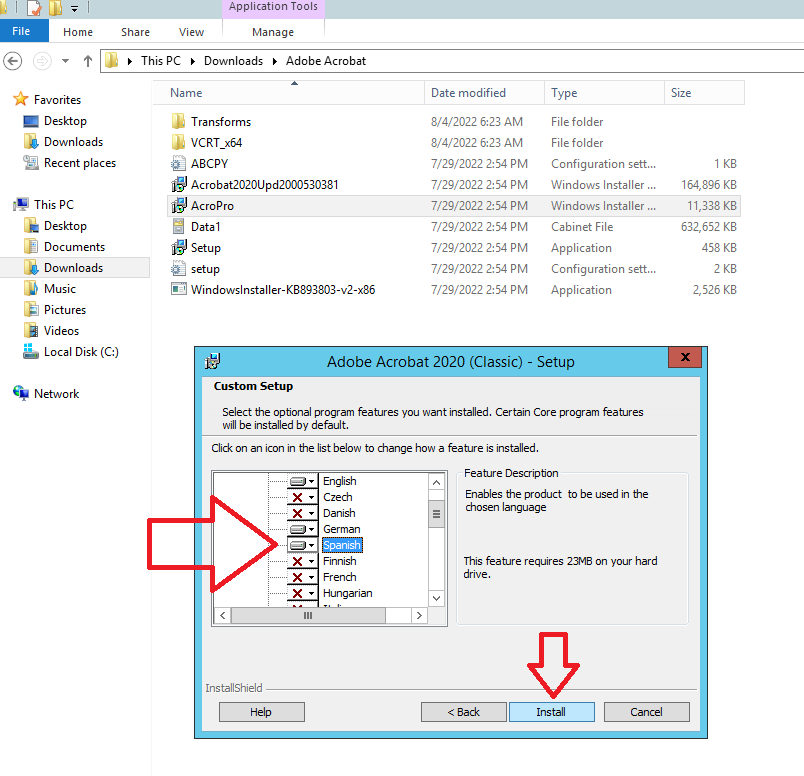Click the Setup dialog title bar icon
The width and height of the screenshot is (804, 776).
click(x=212, y=361)
